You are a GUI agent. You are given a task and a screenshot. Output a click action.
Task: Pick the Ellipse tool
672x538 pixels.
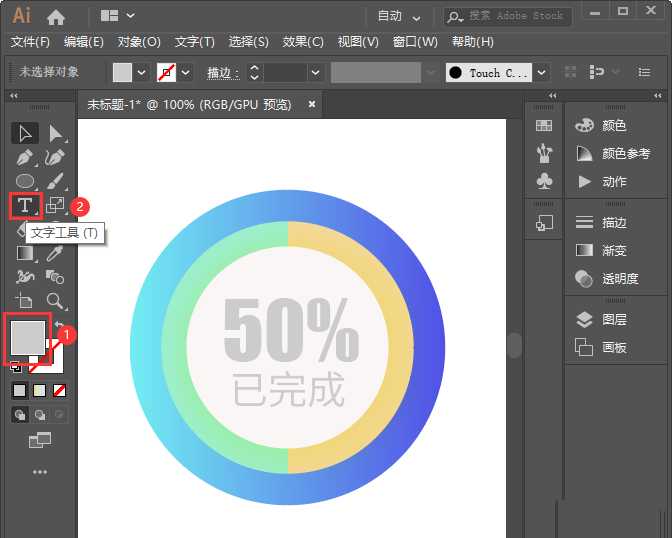pos(24,181)
